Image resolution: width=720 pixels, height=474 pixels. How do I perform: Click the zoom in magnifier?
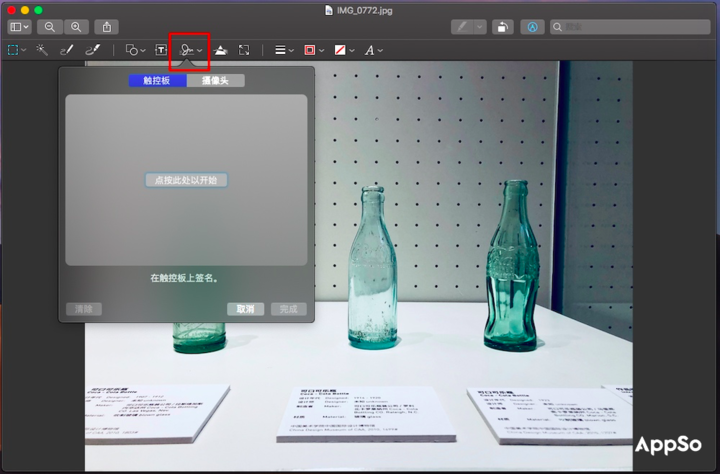(x=75, y=26)
